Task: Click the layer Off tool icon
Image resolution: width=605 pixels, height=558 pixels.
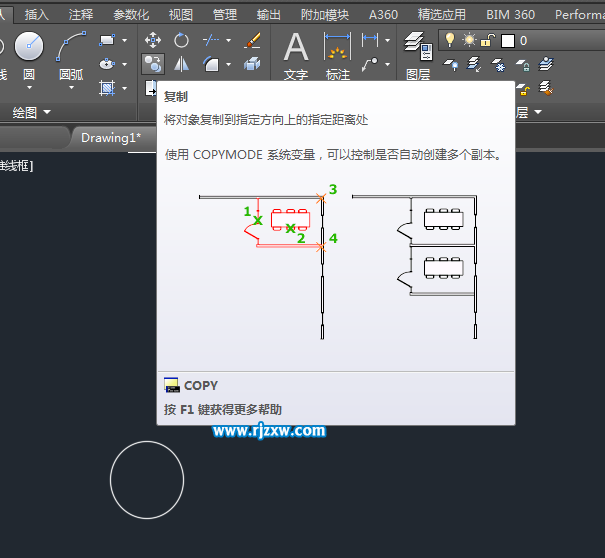Action: click(450, 64)
